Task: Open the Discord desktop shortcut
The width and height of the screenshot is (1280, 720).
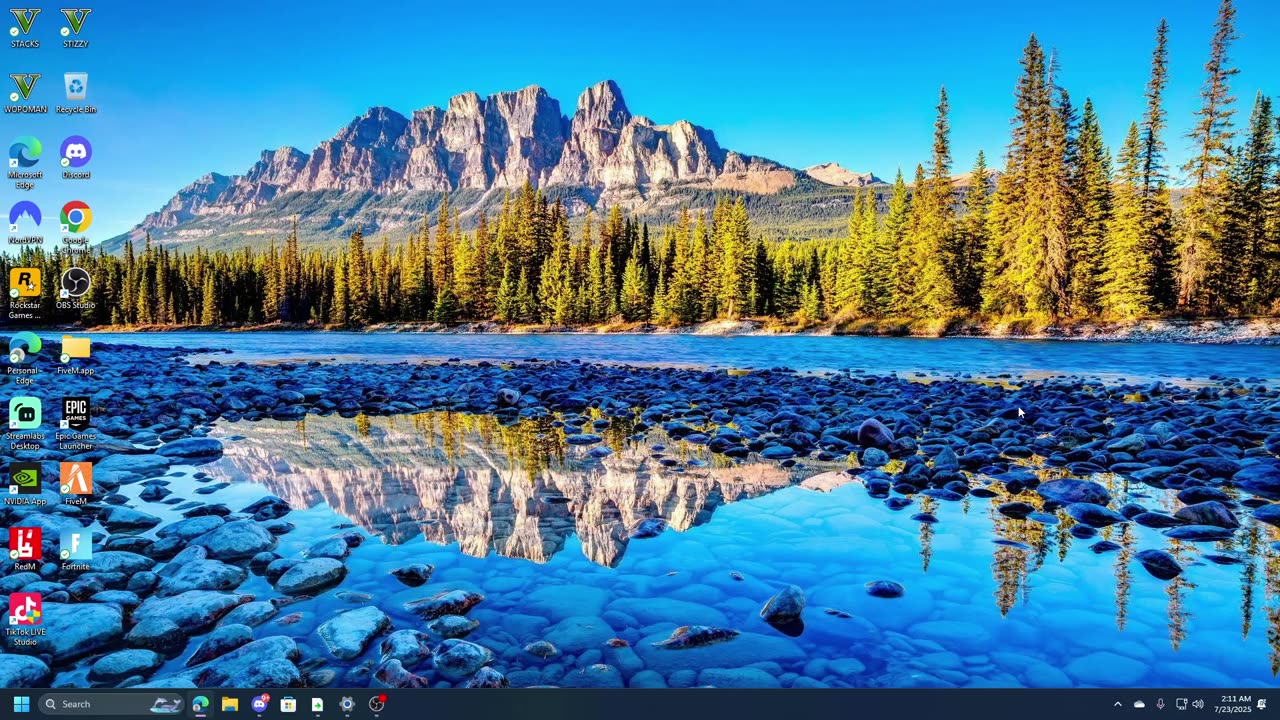Action: click(75, 158)
